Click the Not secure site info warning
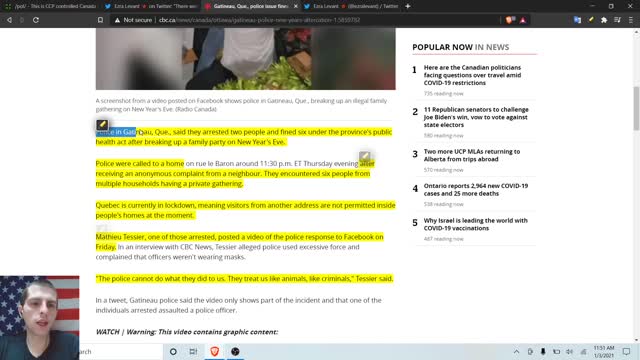640x360 pixels. (x=133, y=20)
